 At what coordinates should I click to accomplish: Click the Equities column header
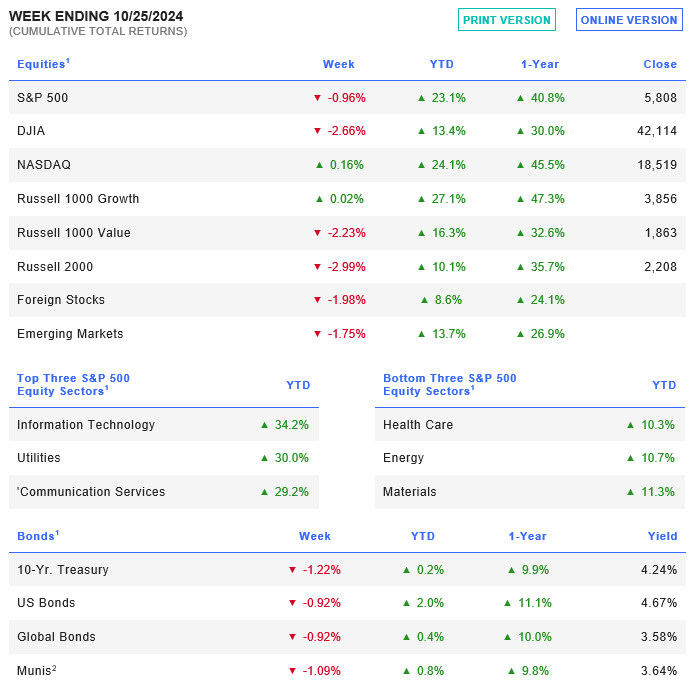click(x=43, y=64)
